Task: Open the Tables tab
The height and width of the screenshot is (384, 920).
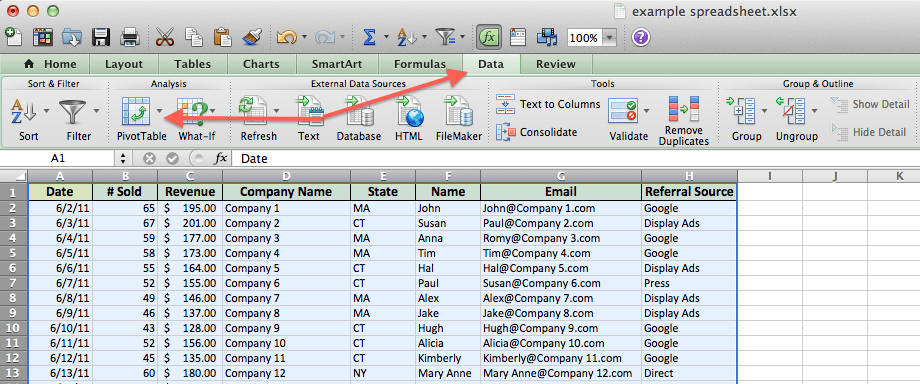Action: pos(192,65)
